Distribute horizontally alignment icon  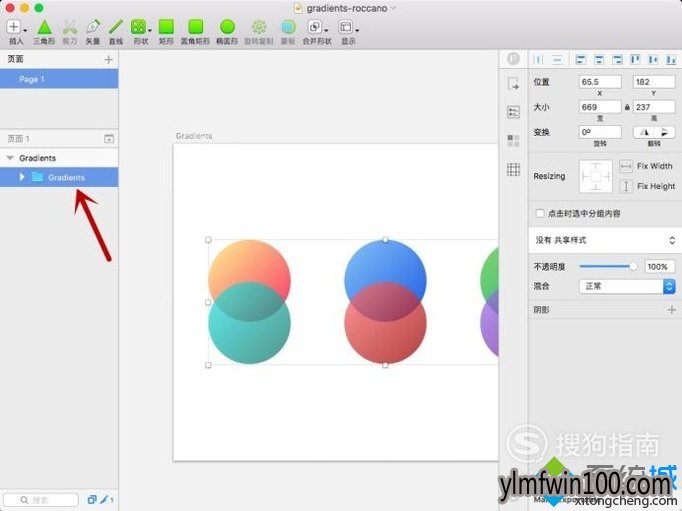[538, 60]
